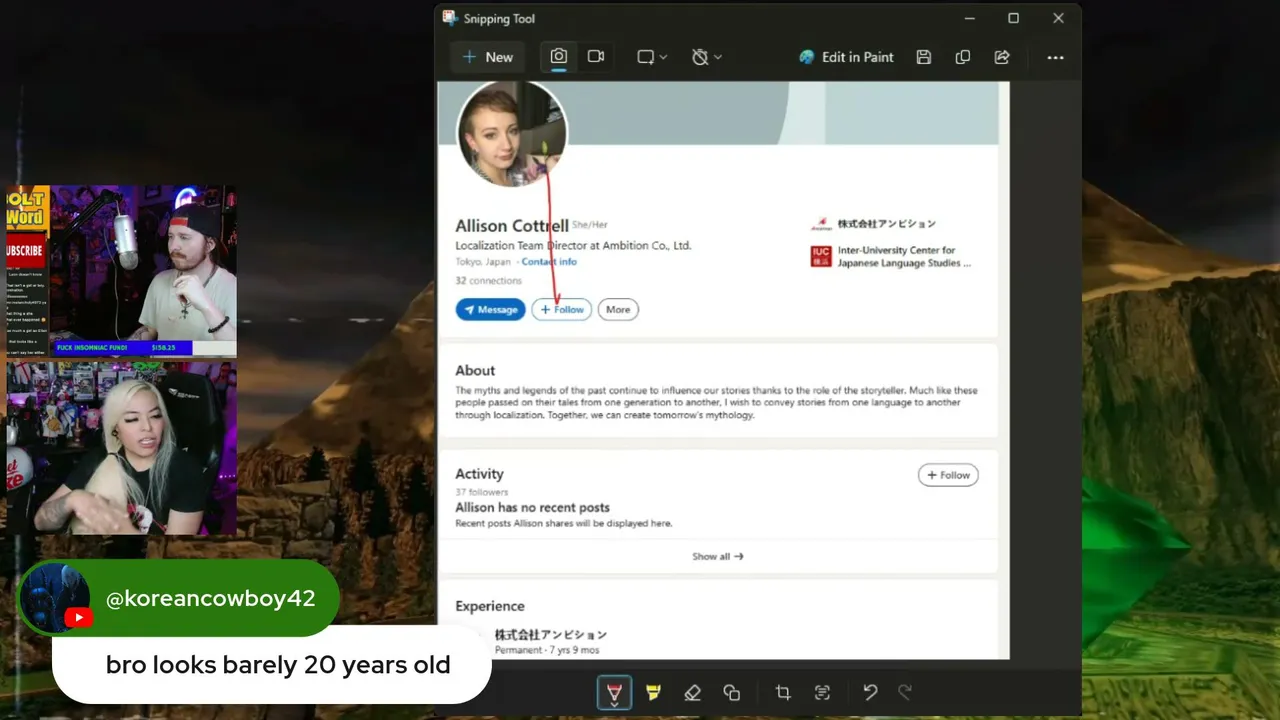Select the Eraser tool
This screenshot has height=720, width=1280.
pos(692,693)
